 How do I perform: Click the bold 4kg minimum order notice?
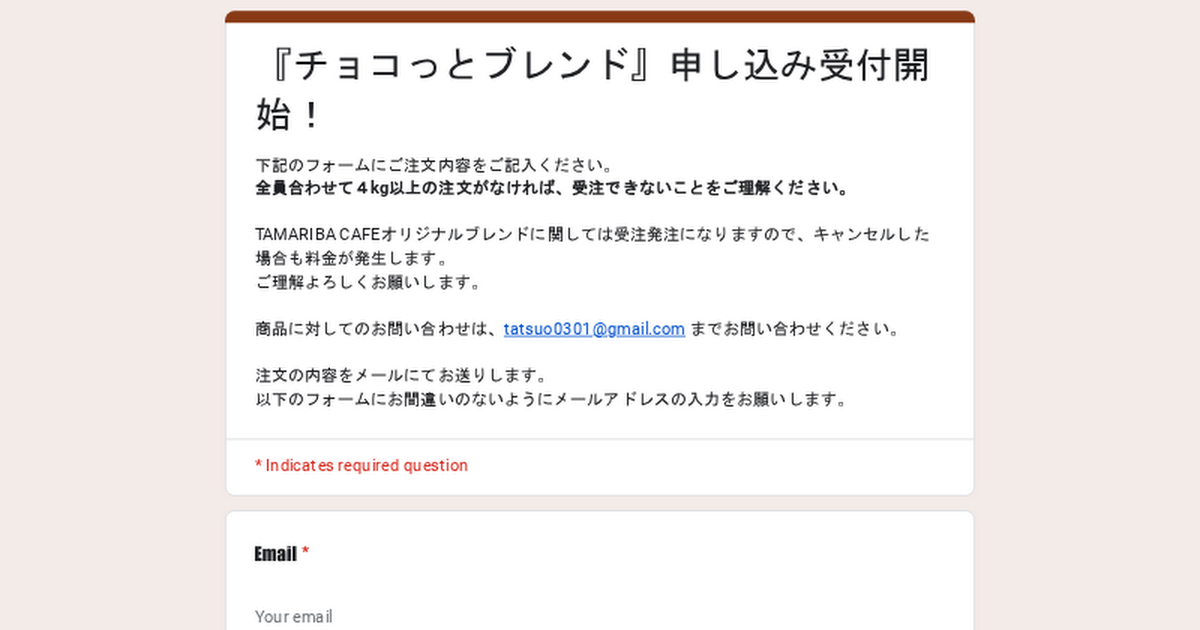(552, 188)
